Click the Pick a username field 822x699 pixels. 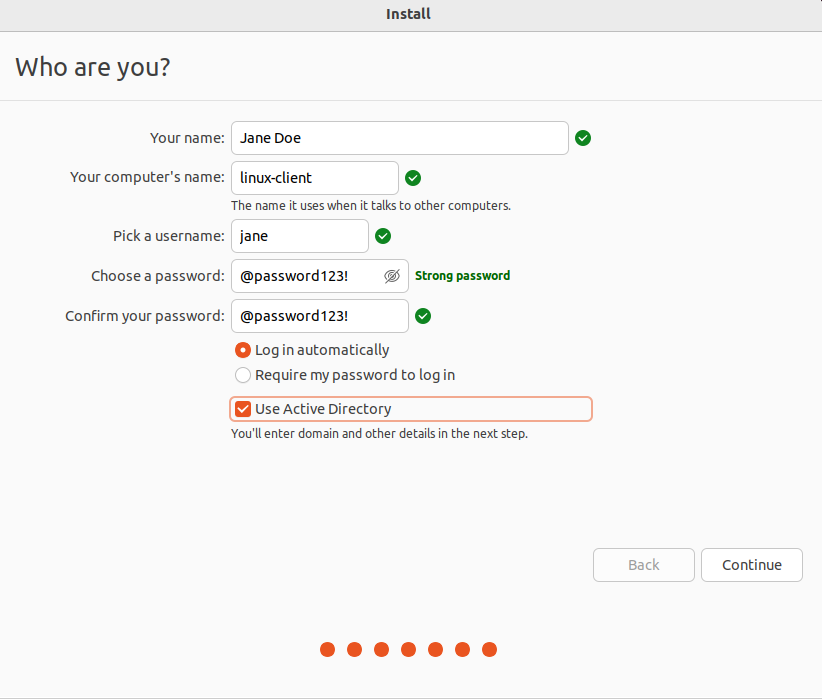click(299, 237)
